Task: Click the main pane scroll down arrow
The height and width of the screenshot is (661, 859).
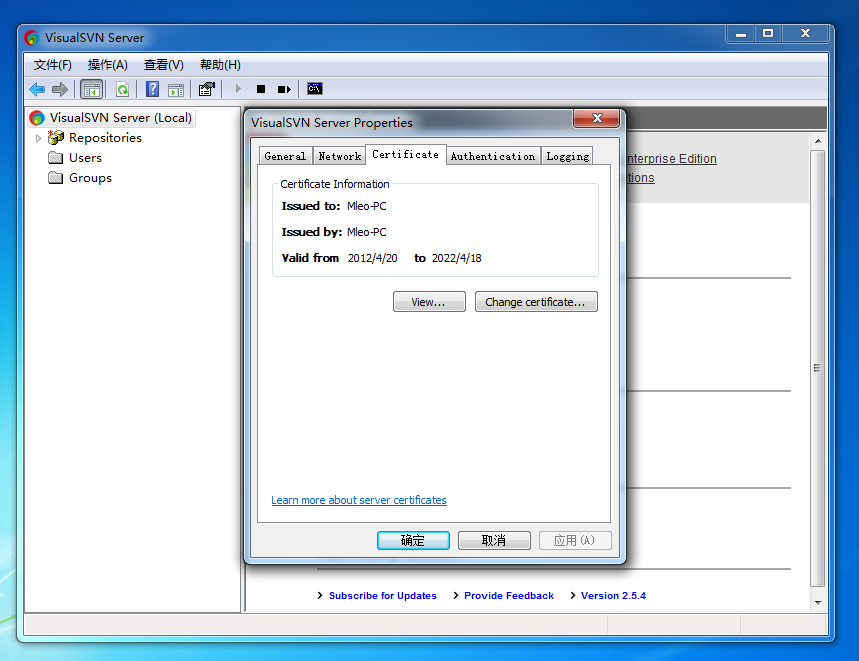Action: click(817, 602)
